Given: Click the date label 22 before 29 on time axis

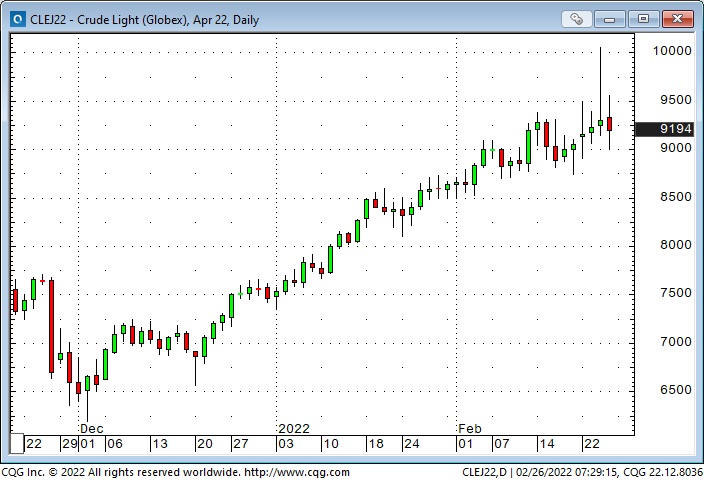Looking at the screenshot, I should [34, 444].
